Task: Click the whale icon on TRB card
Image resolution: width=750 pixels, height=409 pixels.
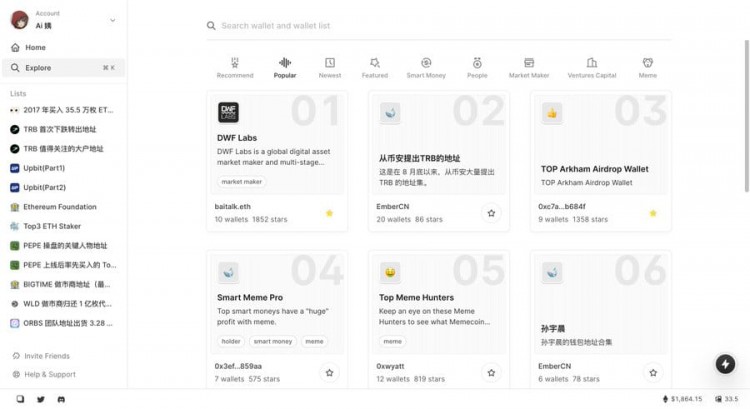Action: (390, 113)
